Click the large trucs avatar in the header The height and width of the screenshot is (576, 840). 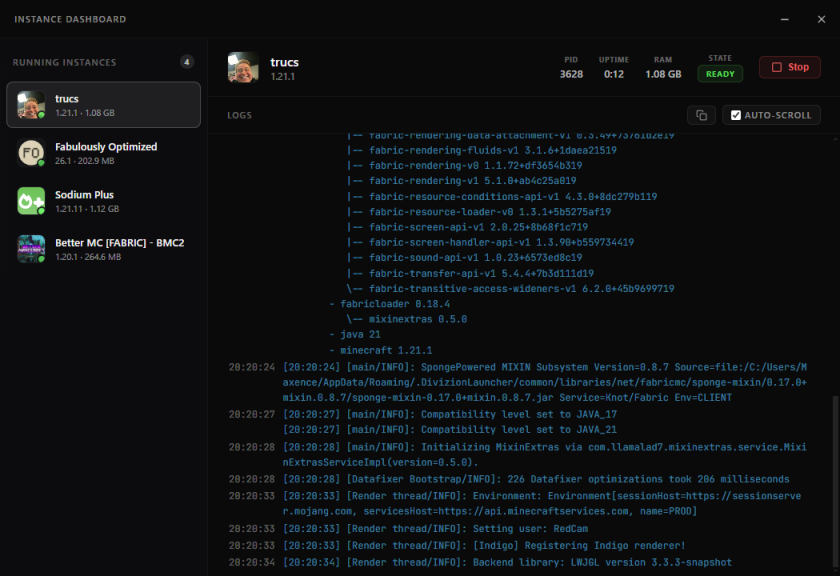point(243,67)
